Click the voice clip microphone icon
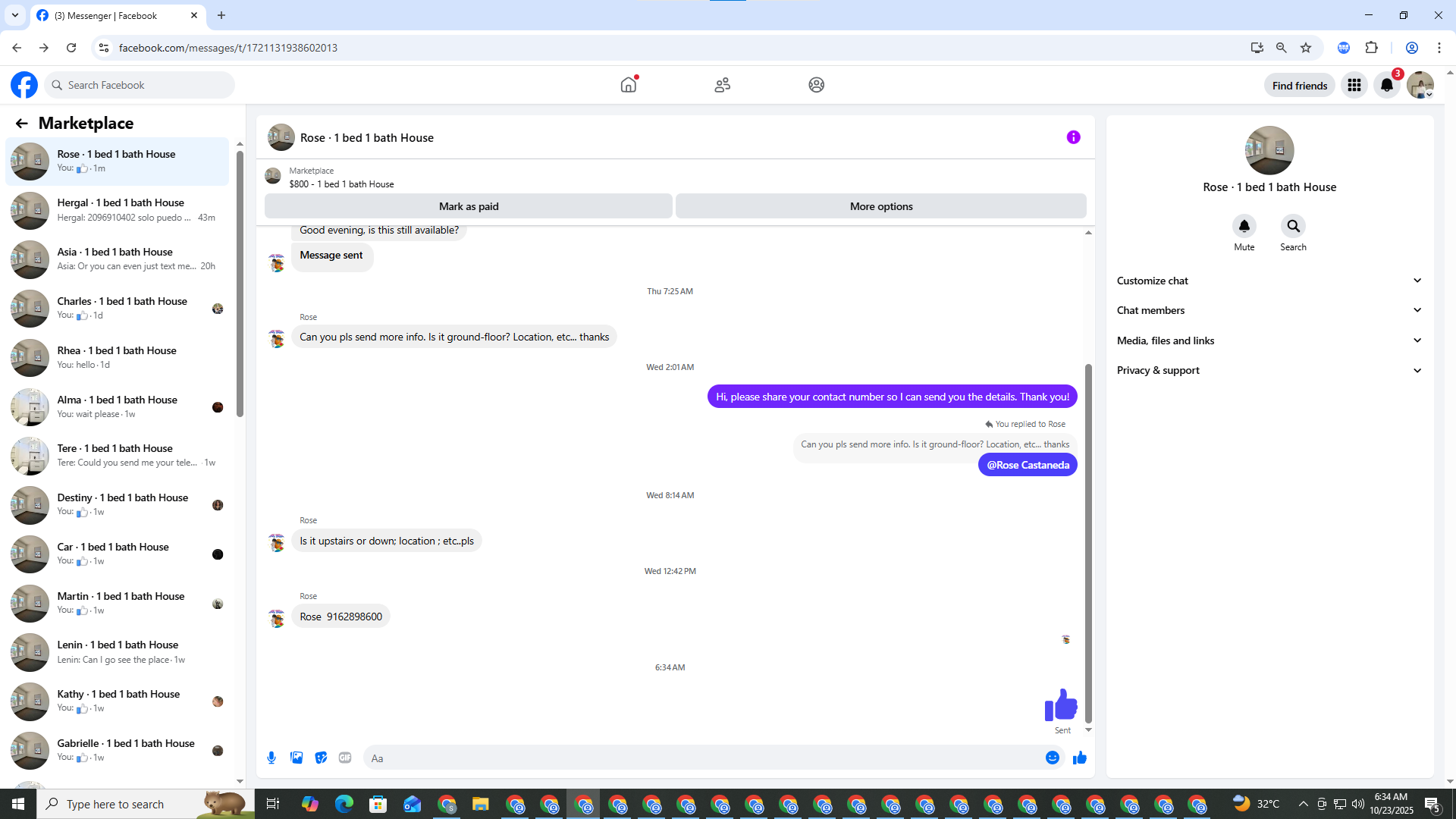The height and width of the screenshot is (819, 1456). click(x=271, y=758)
